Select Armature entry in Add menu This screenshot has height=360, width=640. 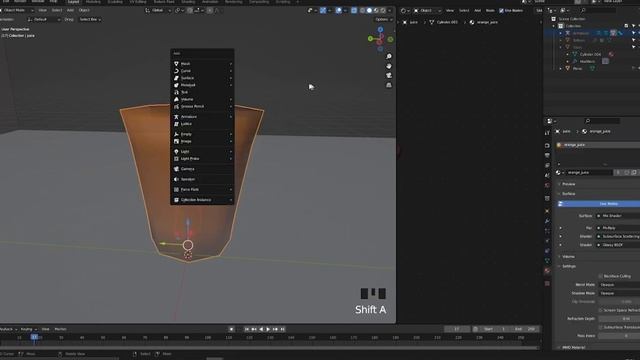[202, 117]
